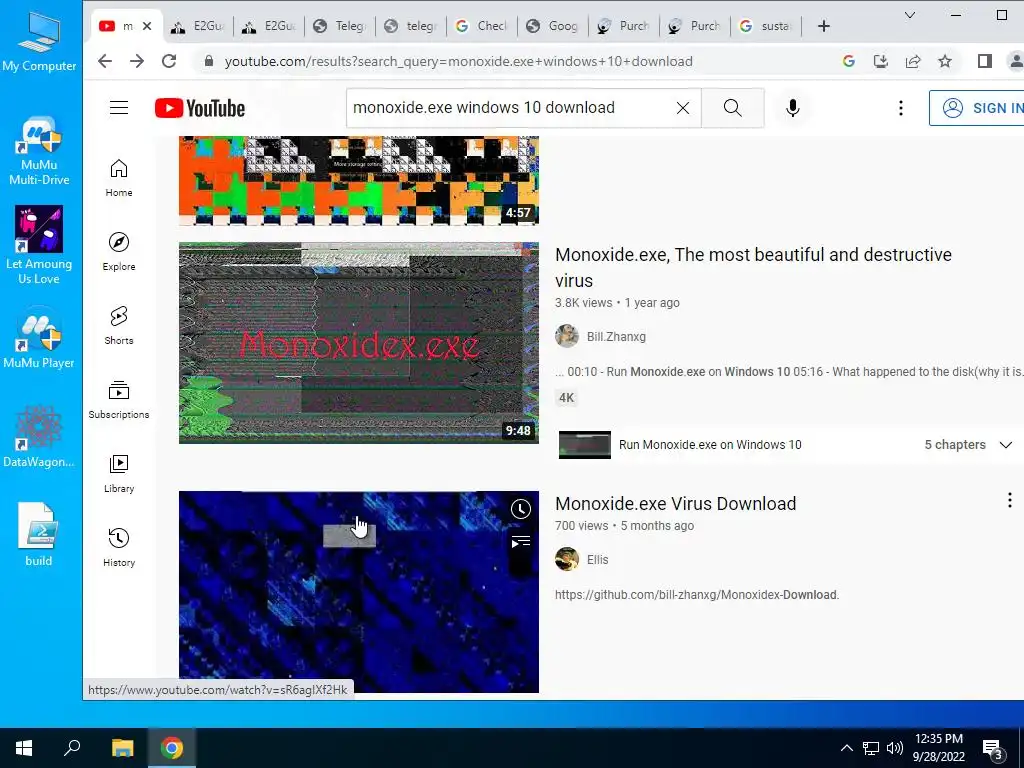Screen dimensions: 1024x768
Task: Open a new browser tab
Action: [x=824, y=26]
